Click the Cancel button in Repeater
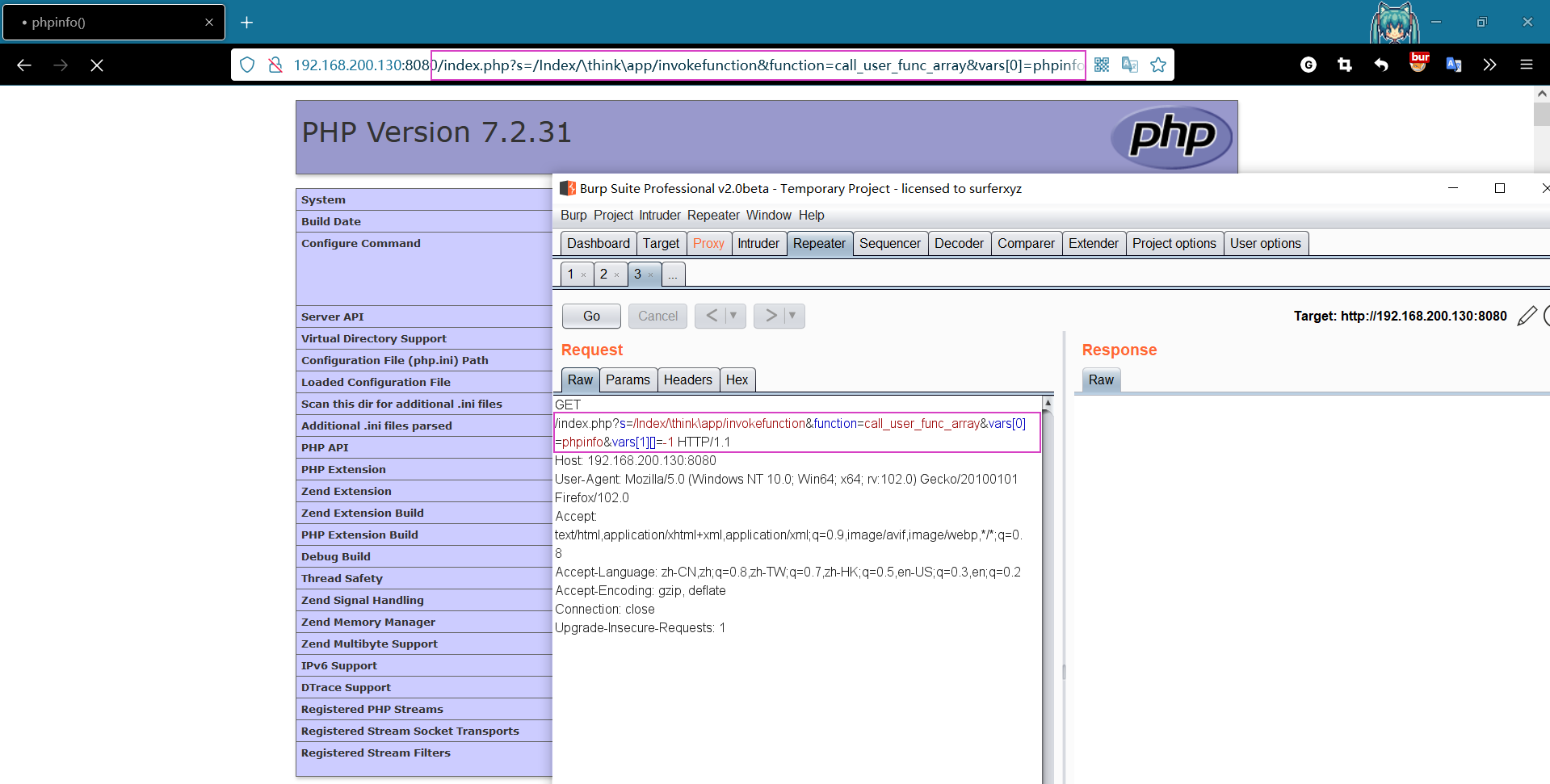 (x=657, y=316)
